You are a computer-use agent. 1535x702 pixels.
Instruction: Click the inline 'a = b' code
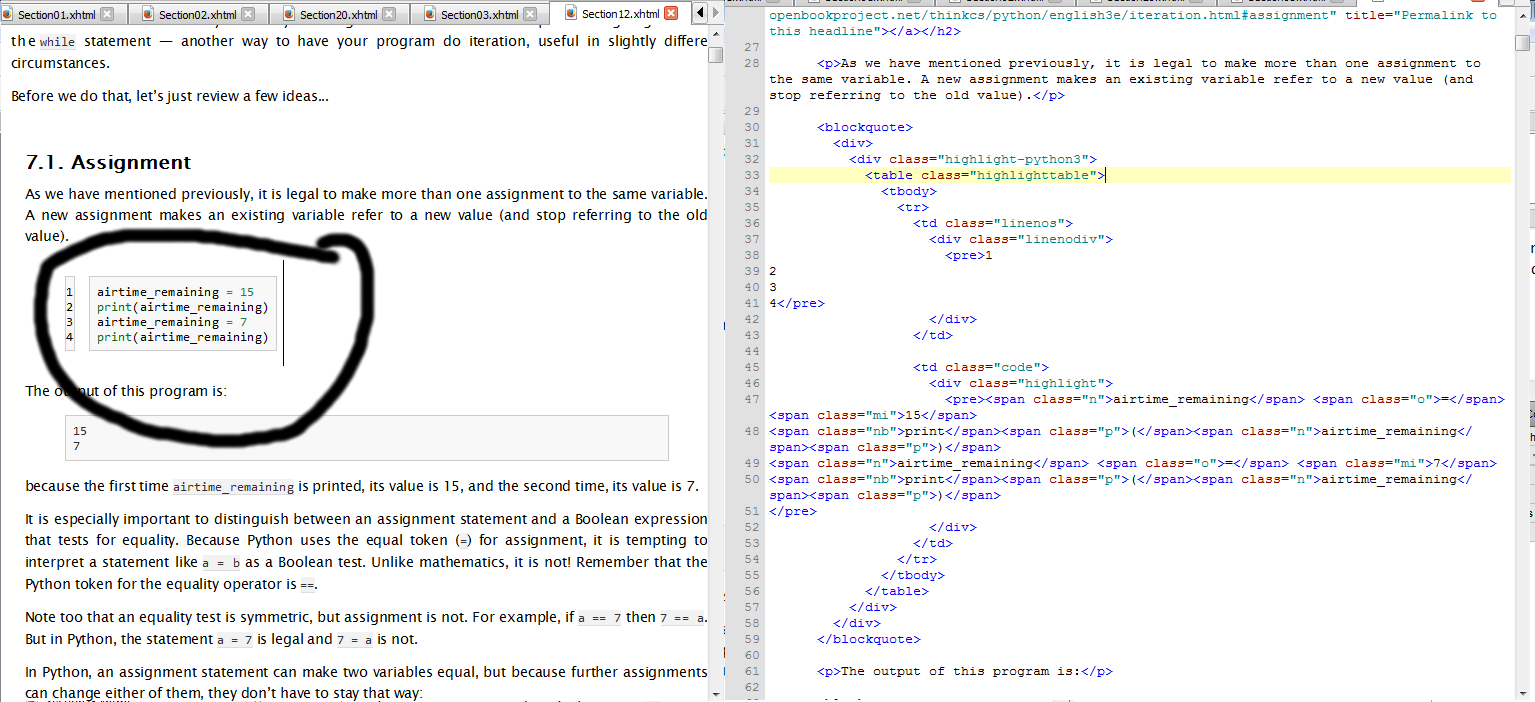221,563
